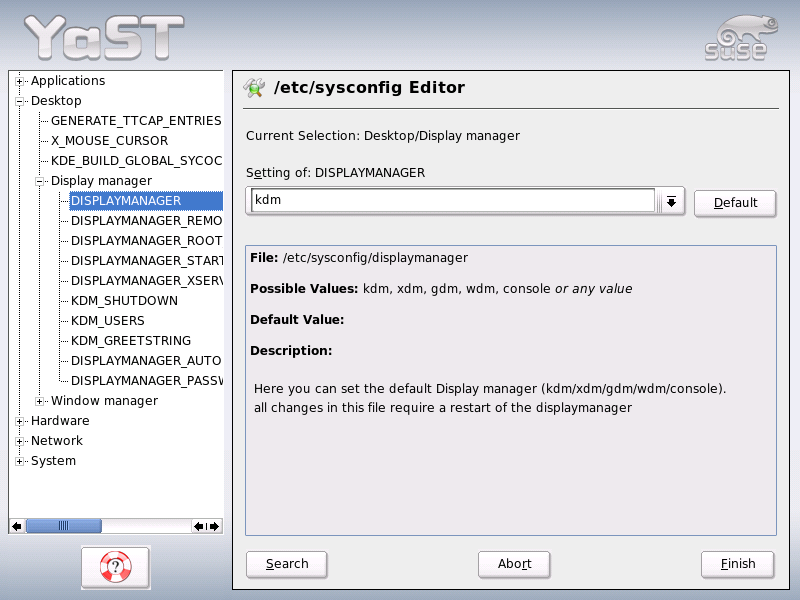
Task: Click 'Here you can set the default' description line
Action: (490, 389)
